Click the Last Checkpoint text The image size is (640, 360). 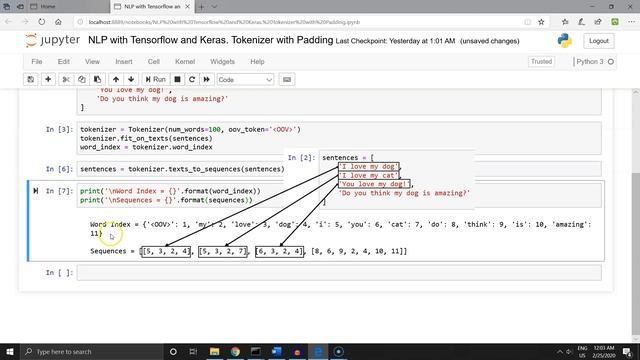point(395,41)
